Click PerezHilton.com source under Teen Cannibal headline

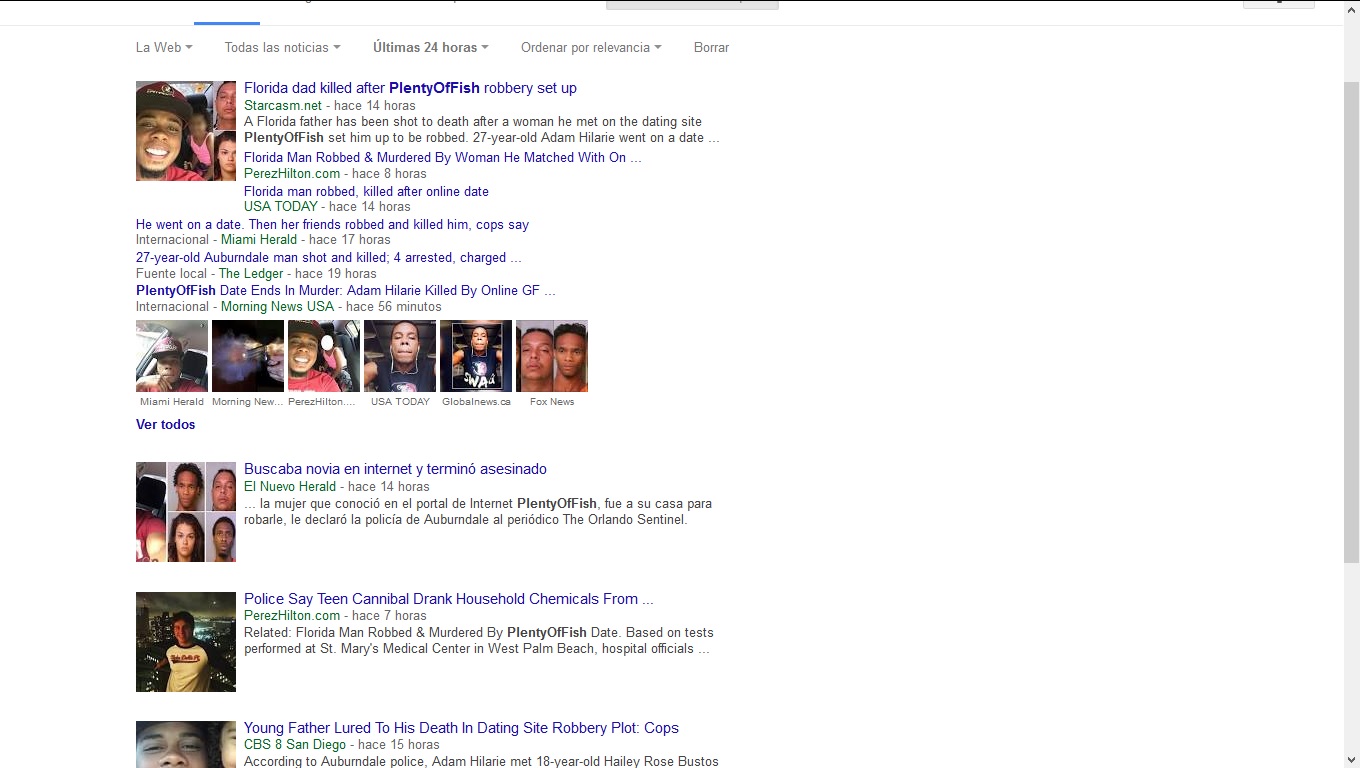(x=292, y=615)
